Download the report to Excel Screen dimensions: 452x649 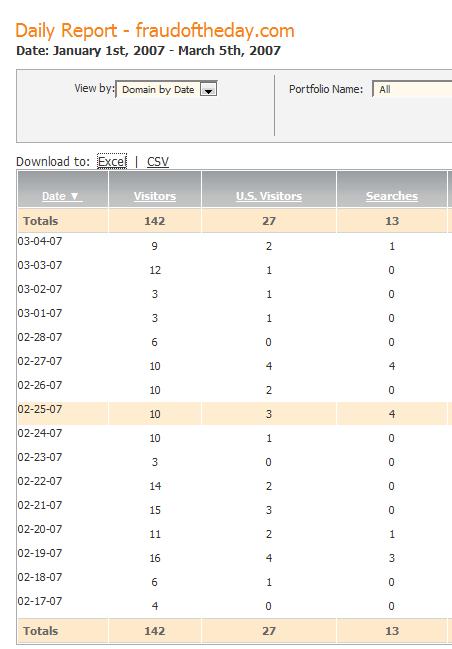point(112,161)
